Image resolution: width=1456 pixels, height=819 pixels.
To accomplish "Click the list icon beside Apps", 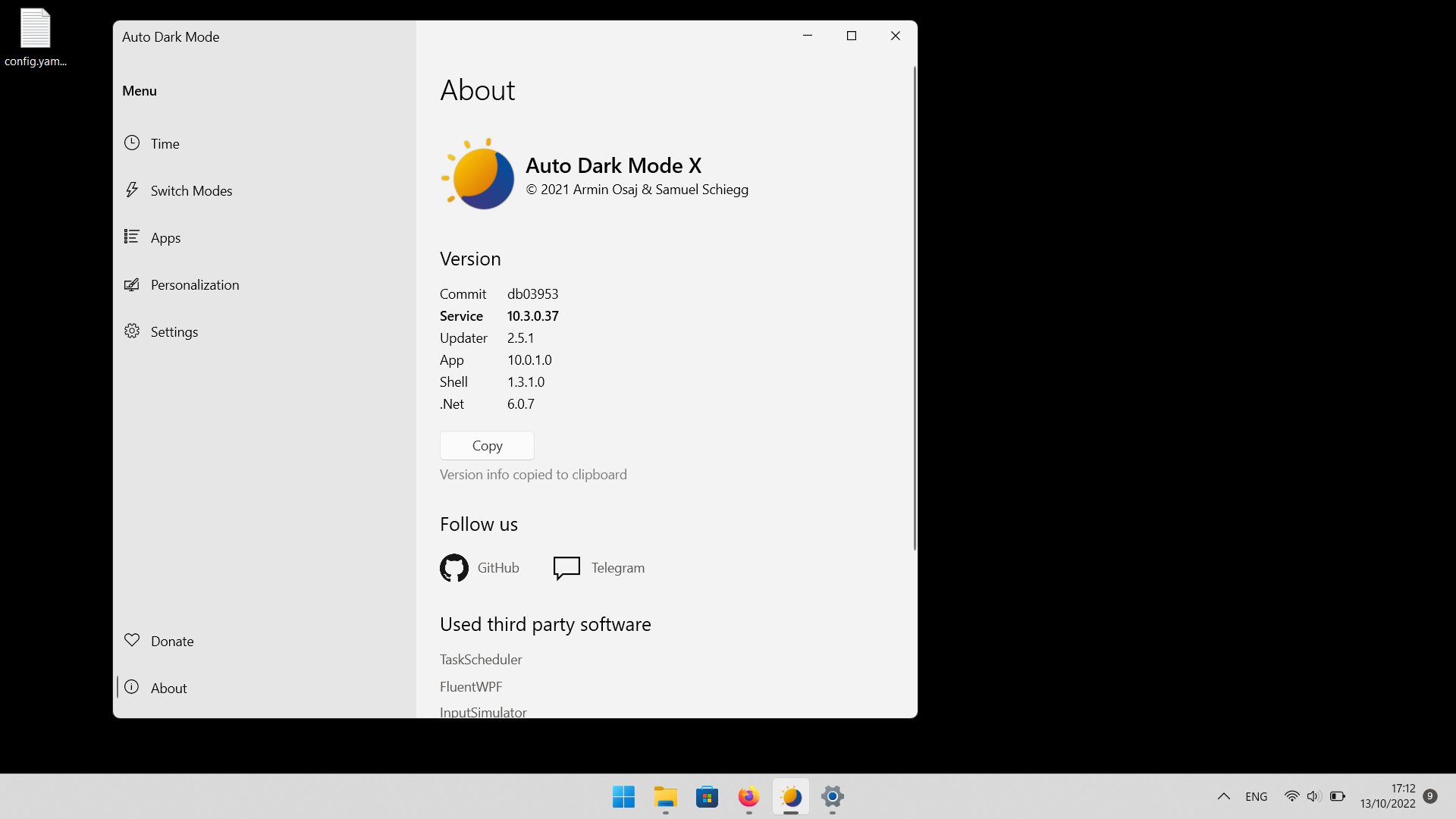I will (x=132, y=237).
